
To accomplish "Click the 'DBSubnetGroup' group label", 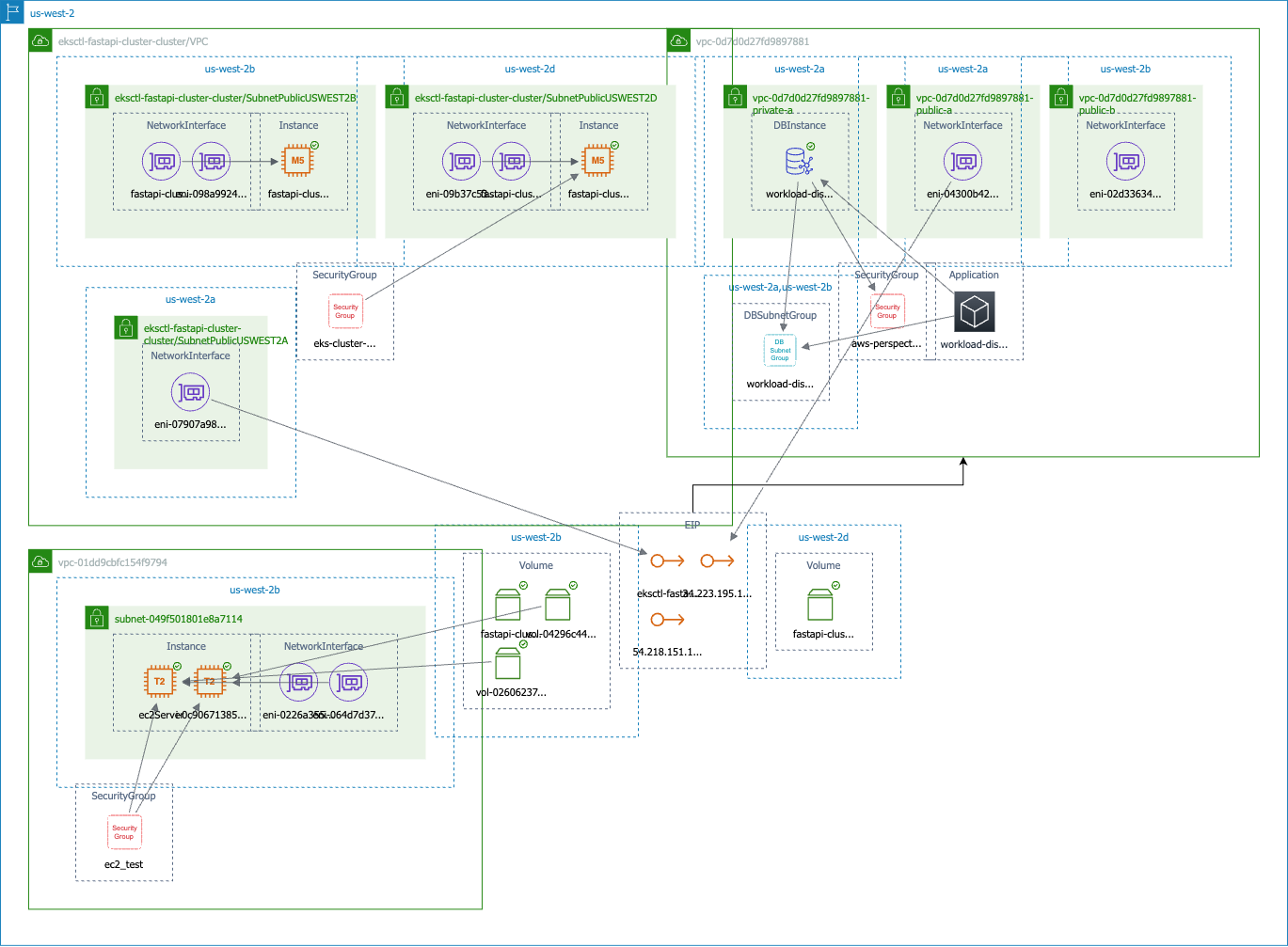I will tap(780, 315).
